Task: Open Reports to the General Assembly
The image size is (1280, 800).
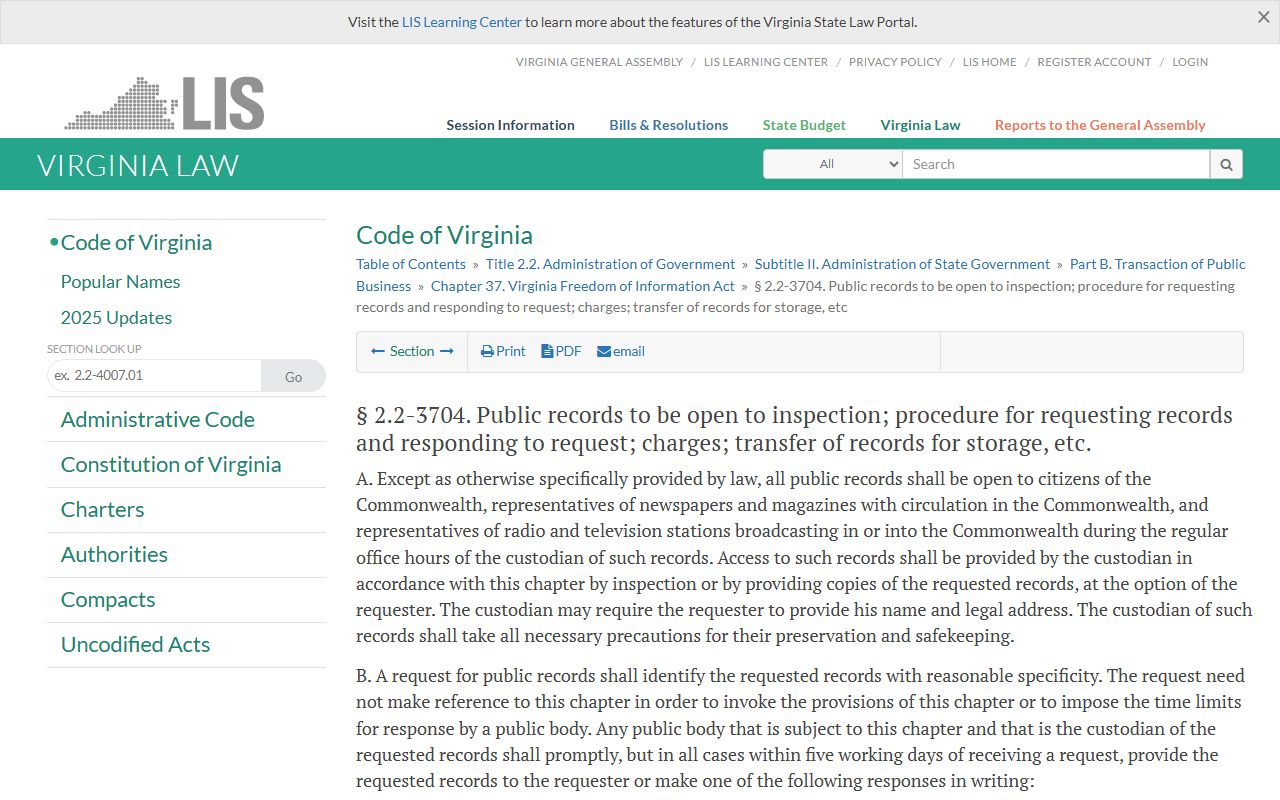Action: tap(1100, 125)
